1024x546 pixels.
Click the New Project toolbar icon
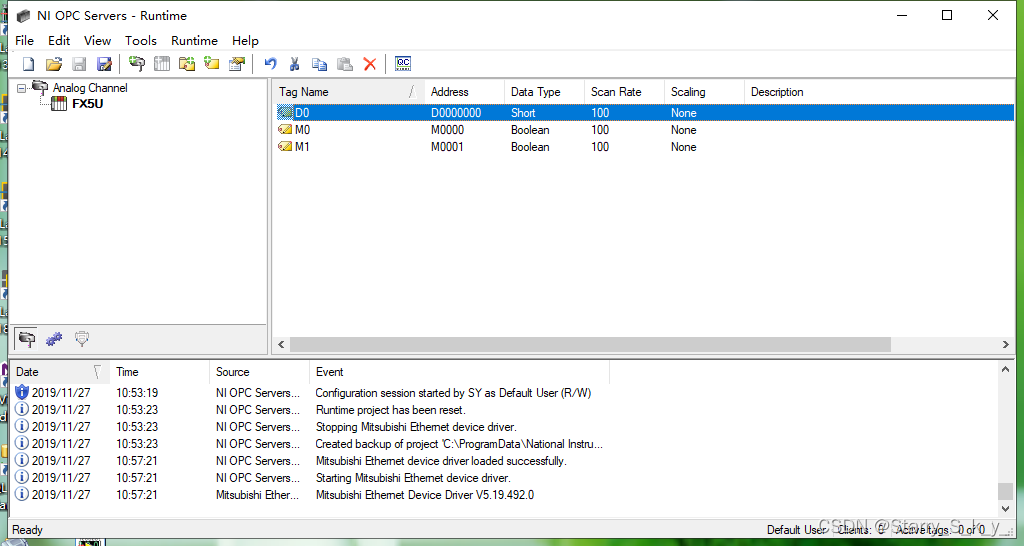coord(28,64)
